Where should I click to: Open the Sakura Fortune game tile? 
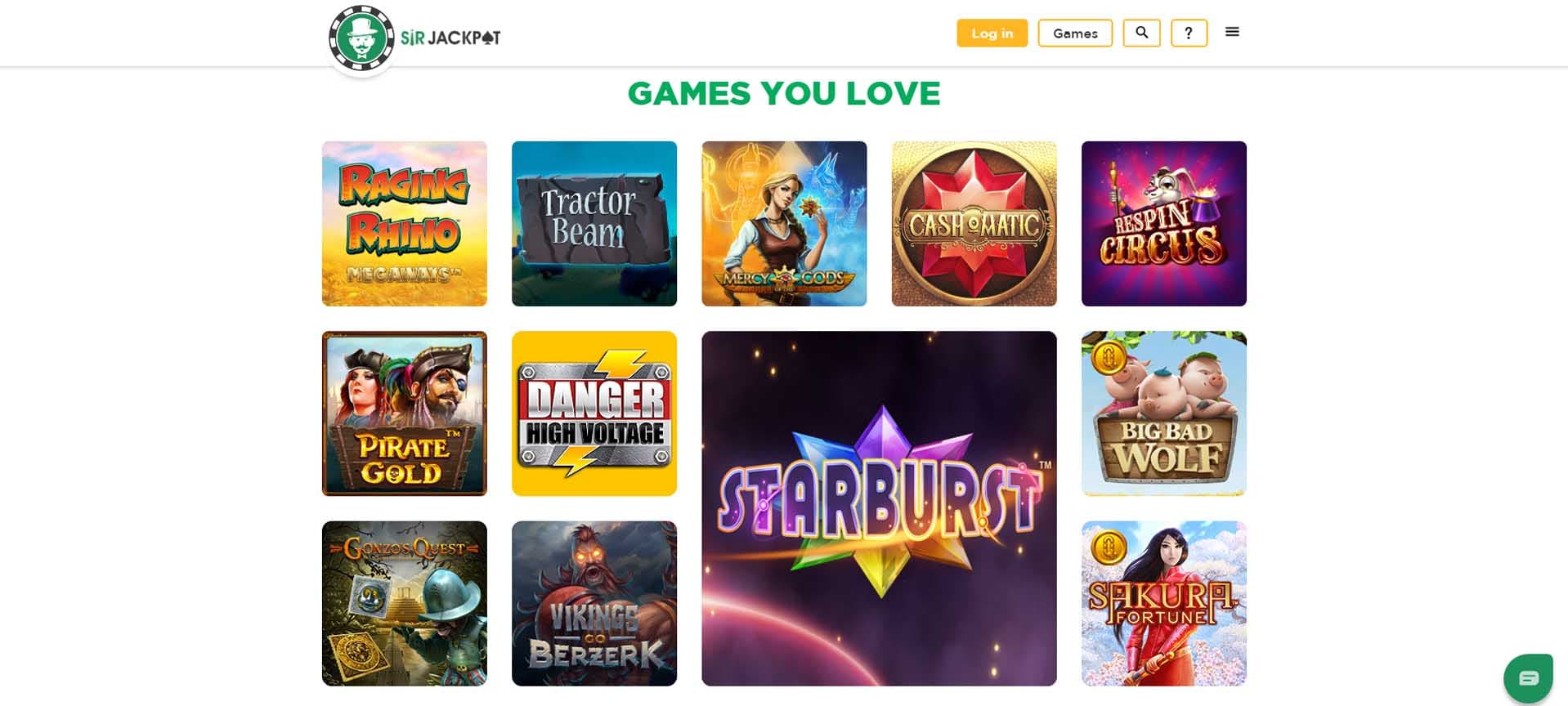pos(1164,604)
